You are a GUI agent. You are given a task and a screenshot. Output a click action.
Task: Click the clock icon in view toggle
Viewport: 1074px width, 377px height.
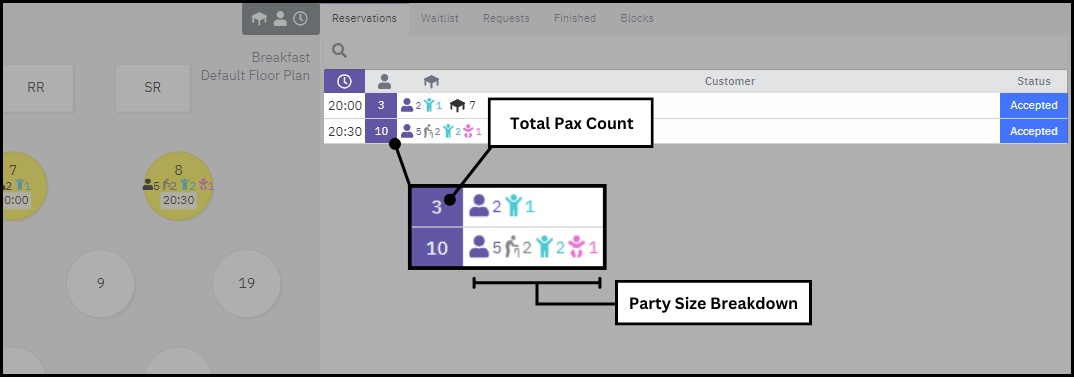(300, 19)
